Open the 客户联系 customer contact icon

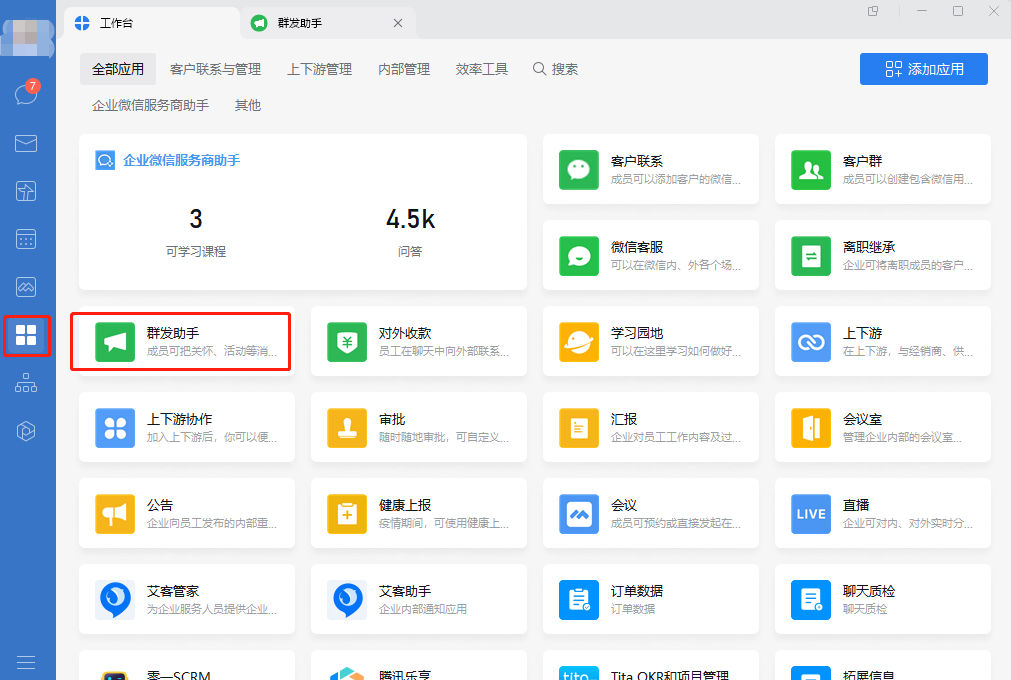coord(578,168)
